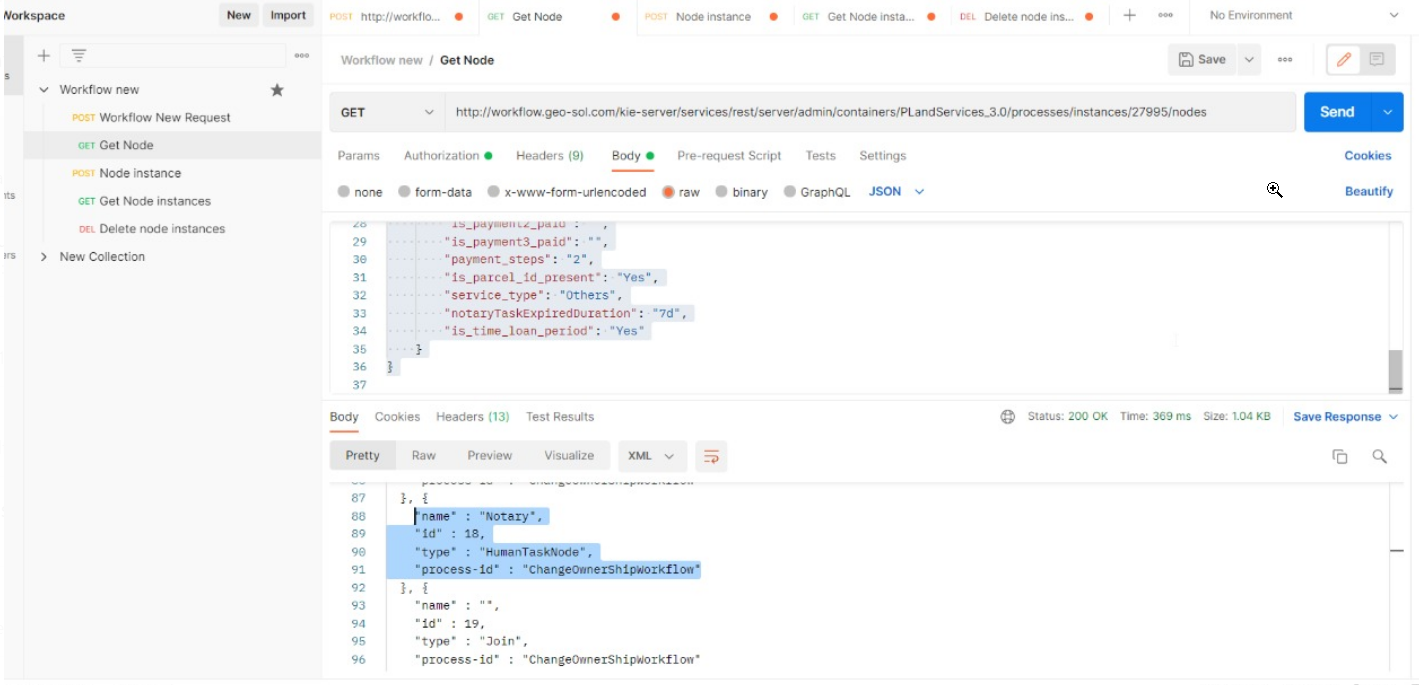This screenshot has width=1419, height=685.
Task: Open the Settings tab
Action: tap(882, 156)
